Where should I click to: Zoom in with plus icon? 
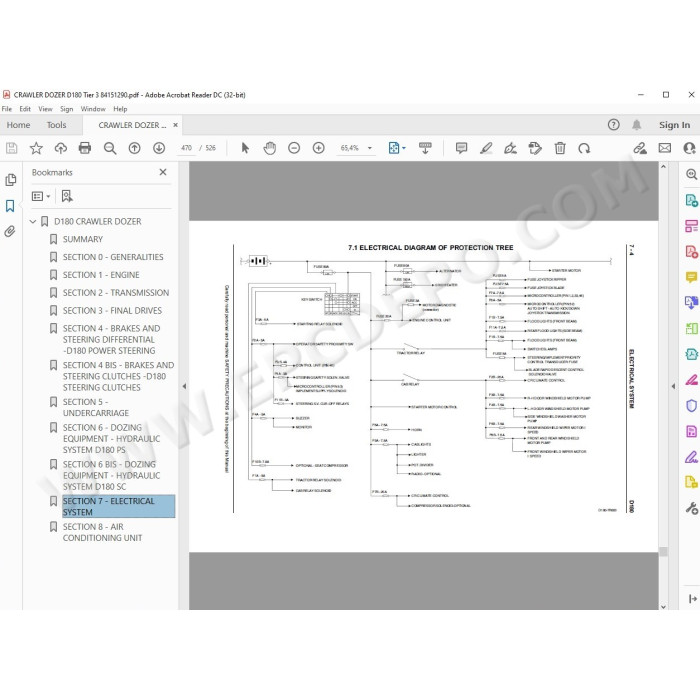click(318, 148)
